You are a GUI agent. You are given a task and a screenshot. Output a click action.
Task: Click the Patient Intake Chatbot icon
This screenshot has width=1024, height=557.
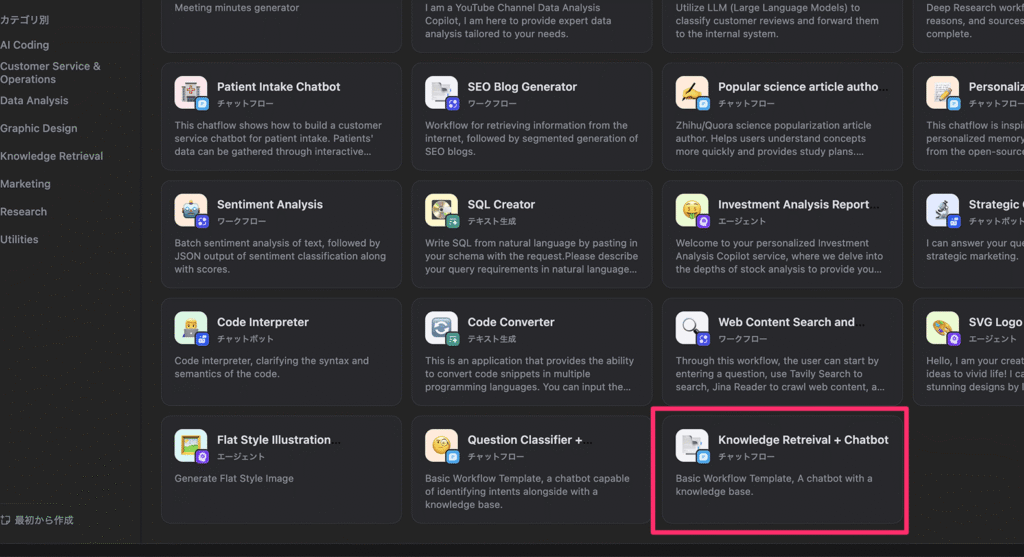pos(190,93)
